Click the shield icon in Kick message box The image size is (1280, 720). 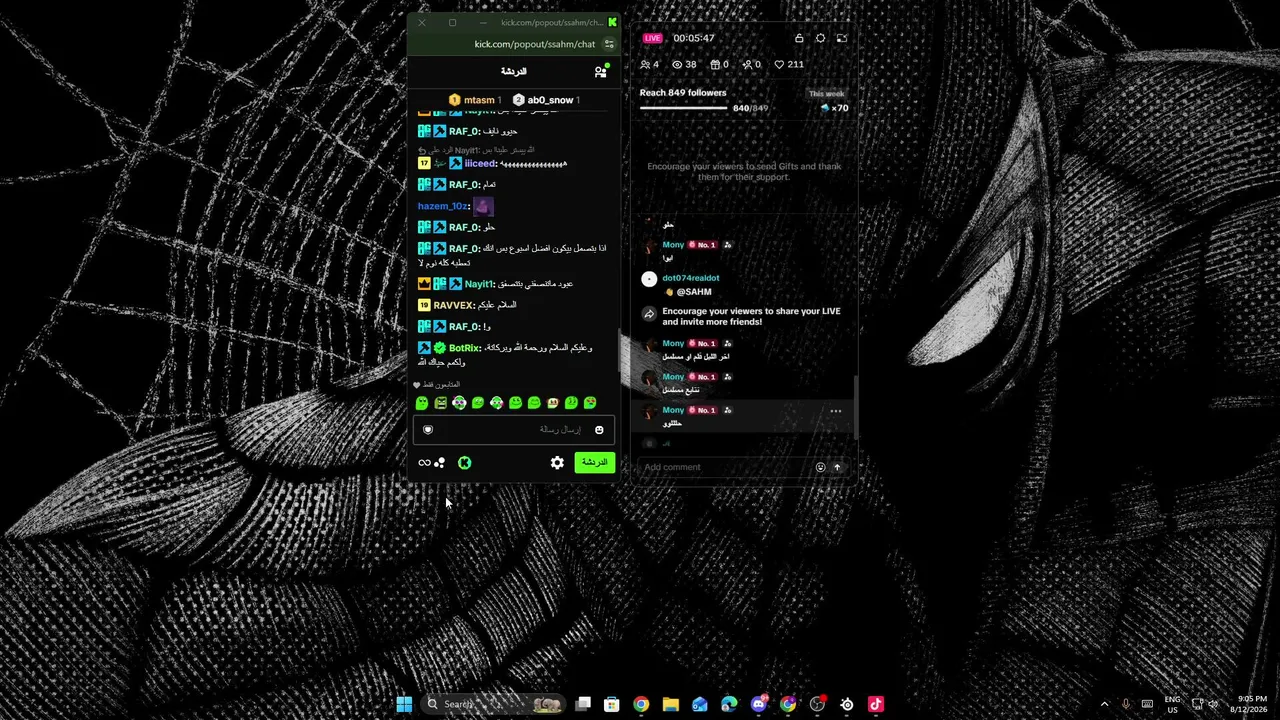coord(428,430)
